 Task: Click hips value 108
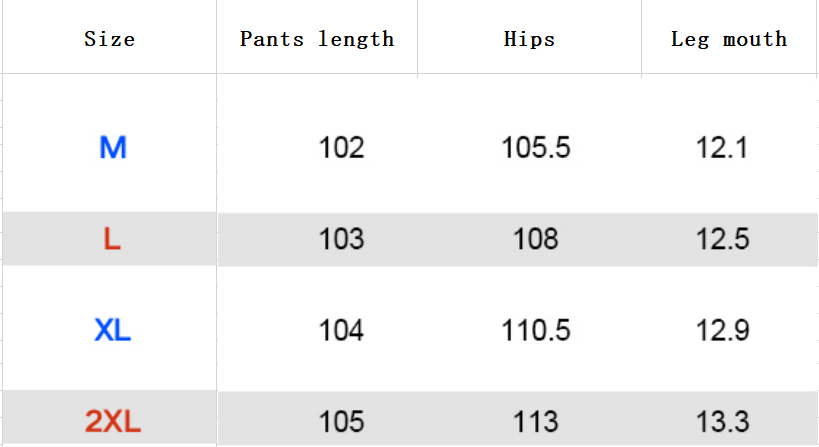coord(535,239)
